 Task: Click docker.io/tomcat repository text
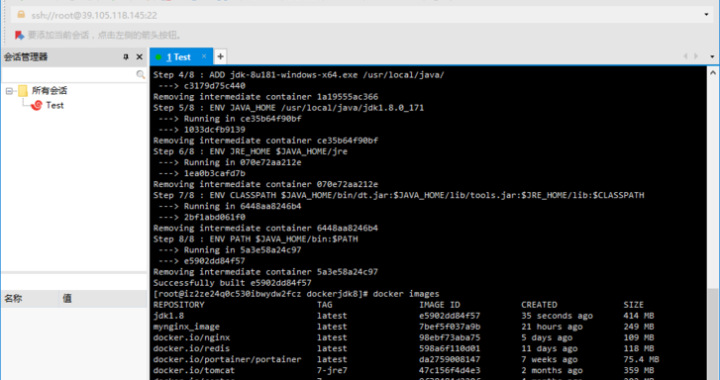point(194,370)
